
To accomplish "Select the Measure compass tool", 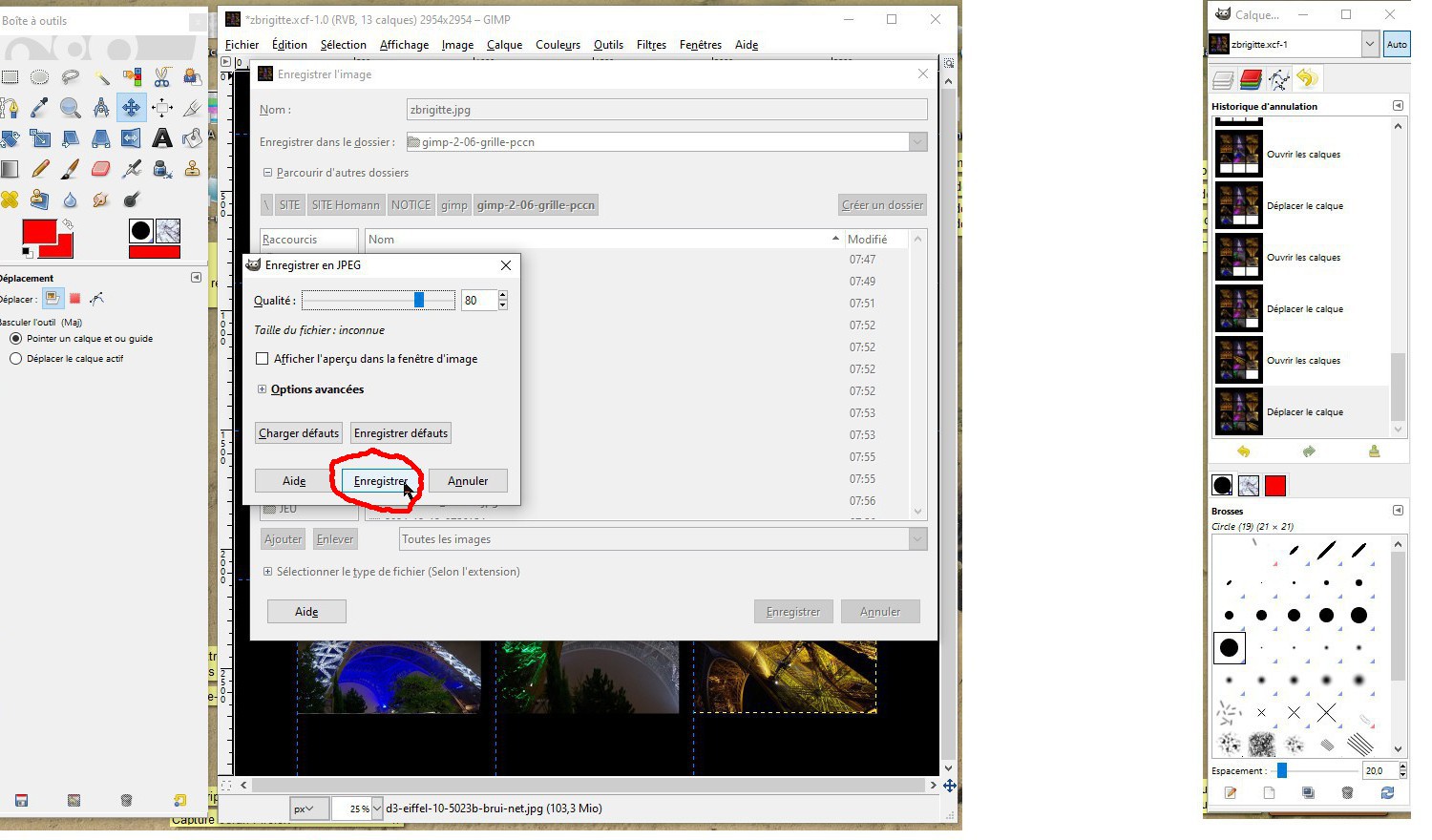I will (101, 108).
